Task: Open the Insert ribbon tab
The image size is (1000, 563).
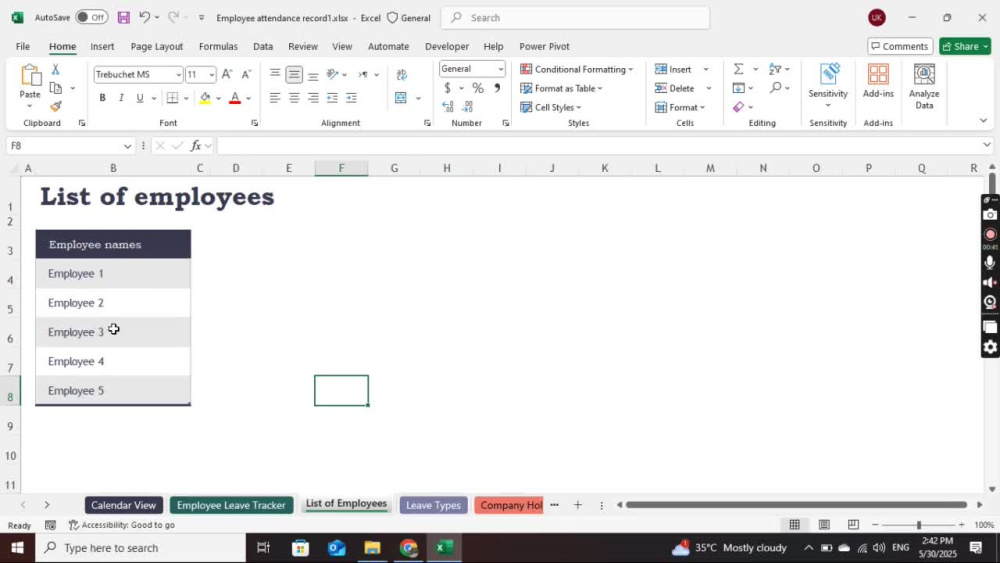Action: click(x=102, y=47)
